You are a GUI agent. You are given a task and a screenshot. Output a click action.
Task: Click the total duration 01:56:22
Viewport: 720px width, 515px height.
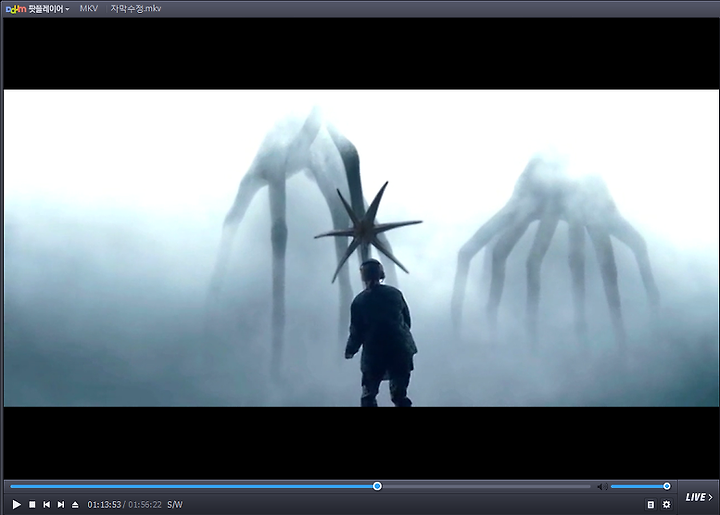pos(145,504)
